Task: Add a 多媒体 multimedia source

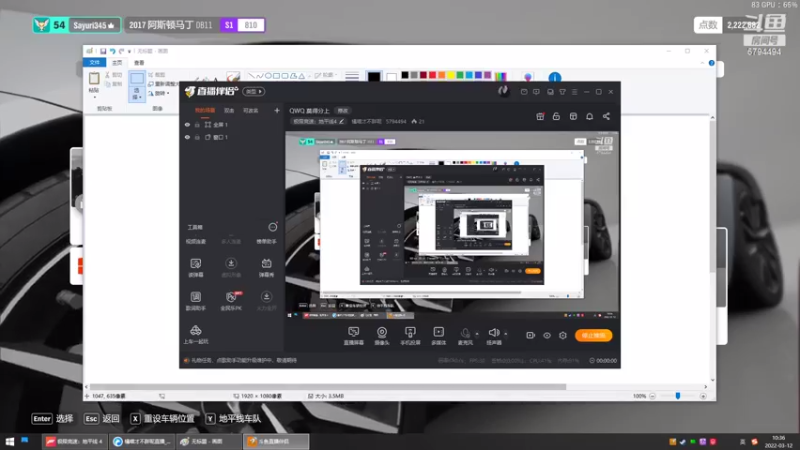Action: click(438, 336)
